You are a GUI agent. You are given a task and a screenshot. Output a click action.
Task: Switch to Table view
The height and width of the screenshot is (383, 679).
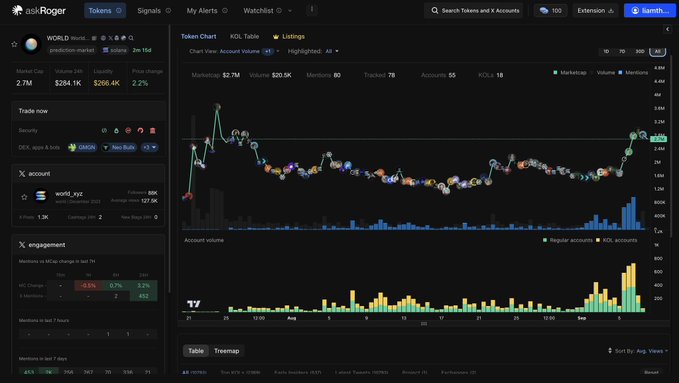pyautogui.click(x=196, y=351)
